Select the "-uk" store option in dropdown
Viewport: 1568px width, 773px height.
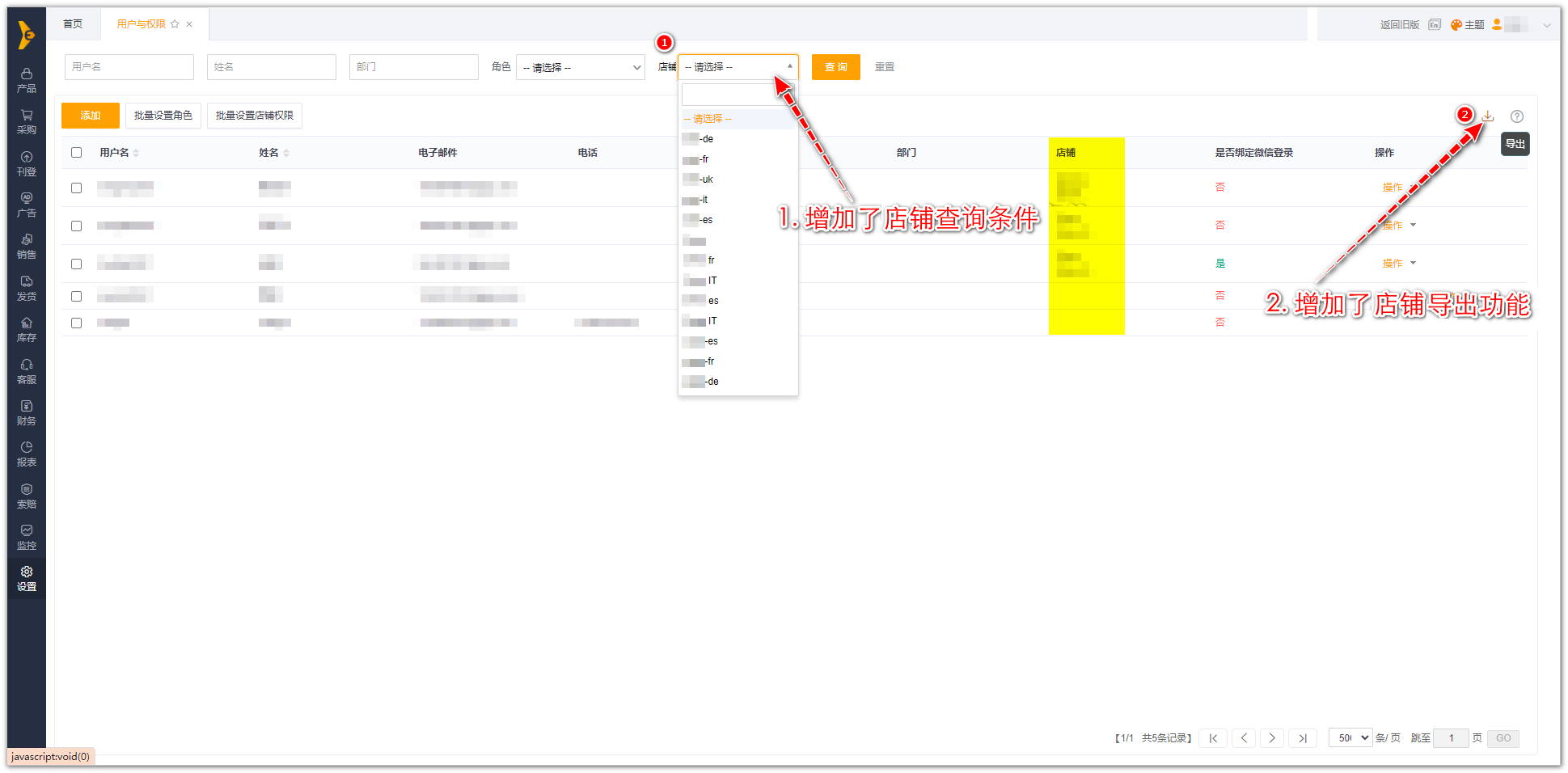pyautogui.click(x=699, y=180)
